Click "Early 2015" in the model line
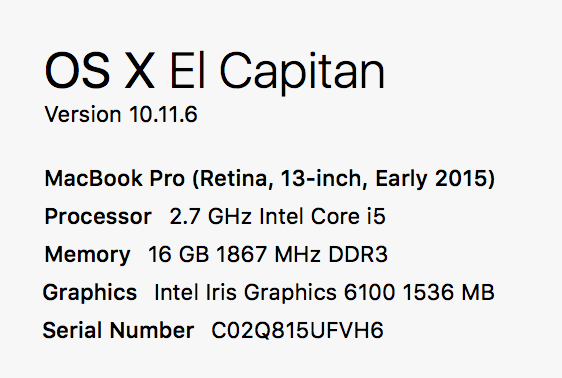This screenshot has height=378, width=562. pyautogui.click(x=432, y=178)
